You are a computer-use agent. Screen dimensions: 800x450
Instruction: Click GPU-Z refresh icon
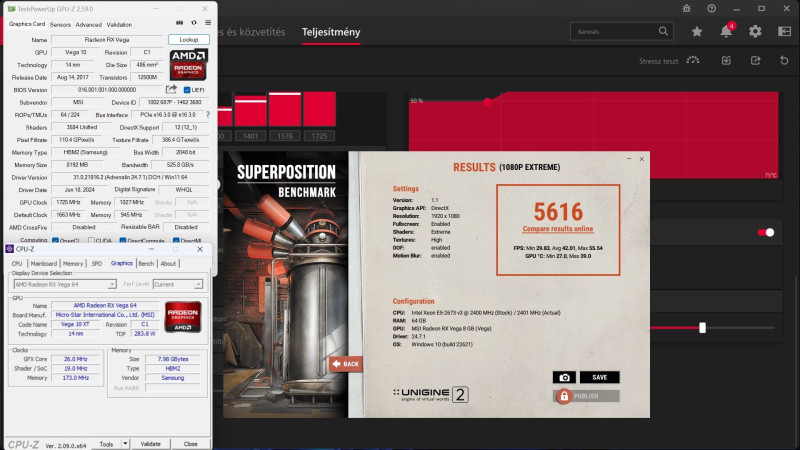coord(194,23)
